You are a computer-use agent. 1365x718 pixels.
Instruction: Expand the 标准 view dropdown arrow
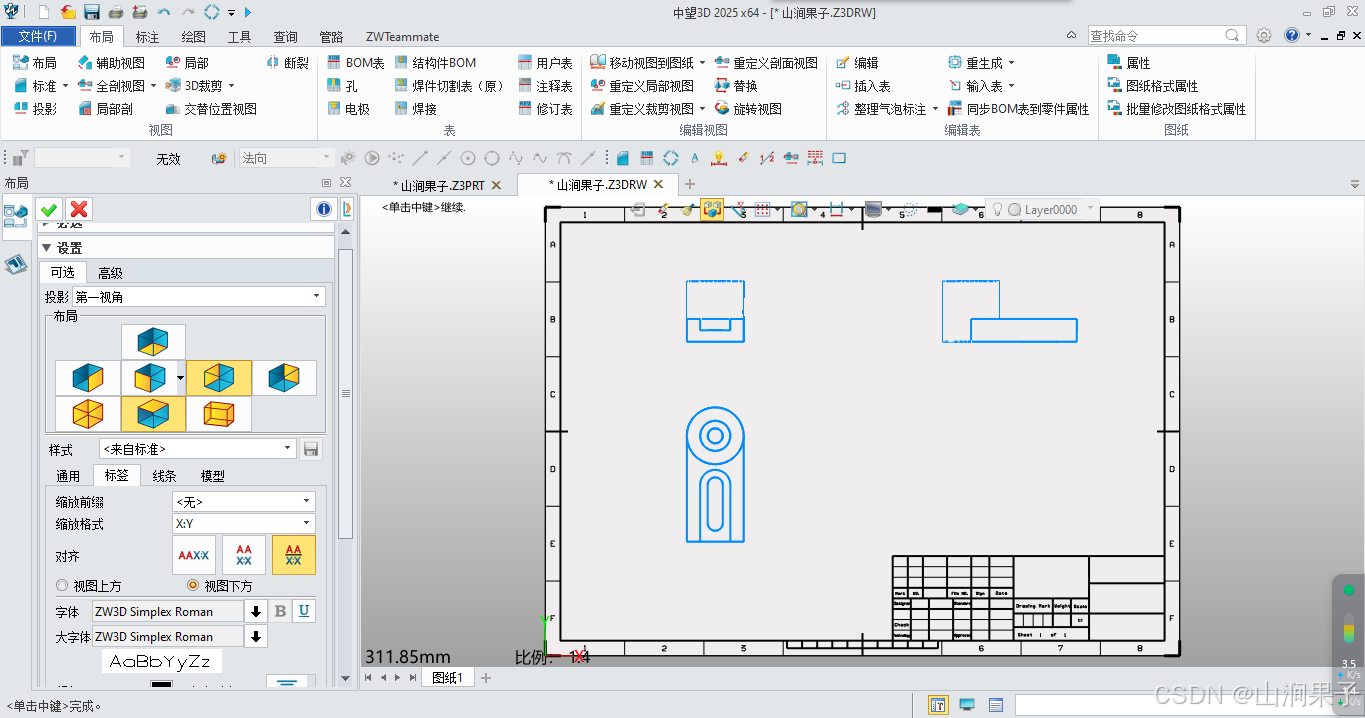click(x=66, y=86)
